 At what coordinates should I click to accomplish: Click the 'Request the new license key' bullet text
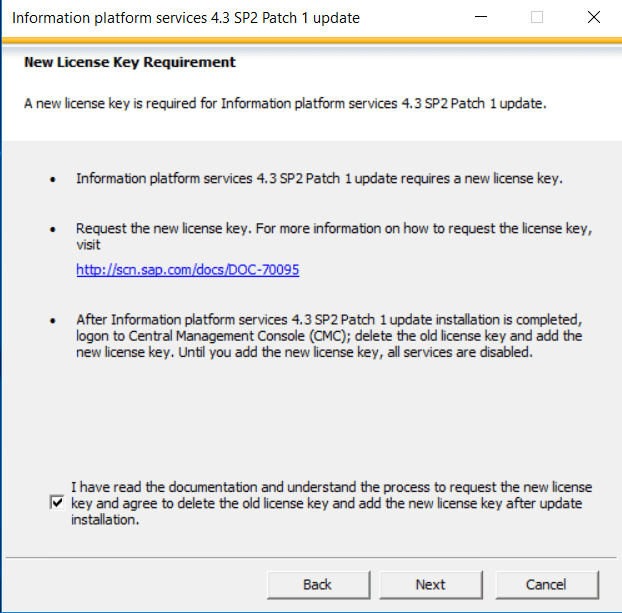tap(334, 236)
